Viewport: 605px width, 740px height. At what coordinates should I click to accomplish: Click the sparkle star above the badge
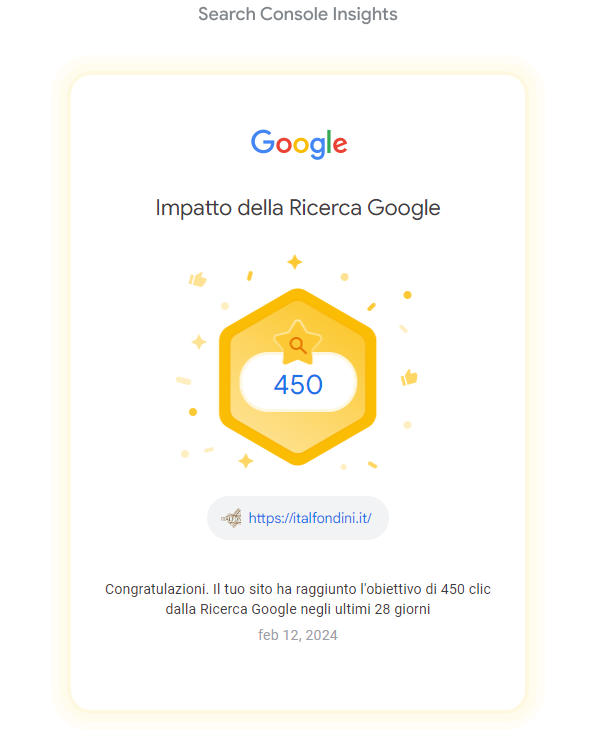point(295,261)
